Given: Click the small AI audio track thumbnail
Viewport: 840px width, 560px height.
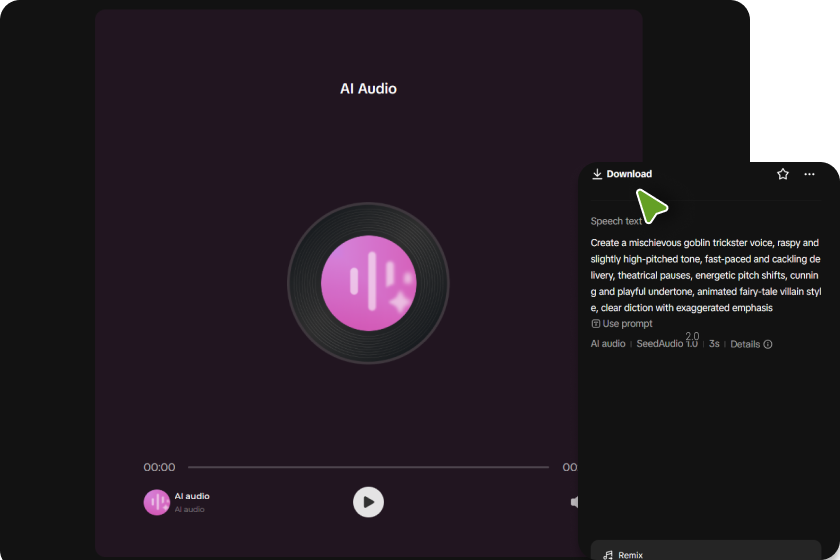Looking at the screenshot, I should (156, 502).
